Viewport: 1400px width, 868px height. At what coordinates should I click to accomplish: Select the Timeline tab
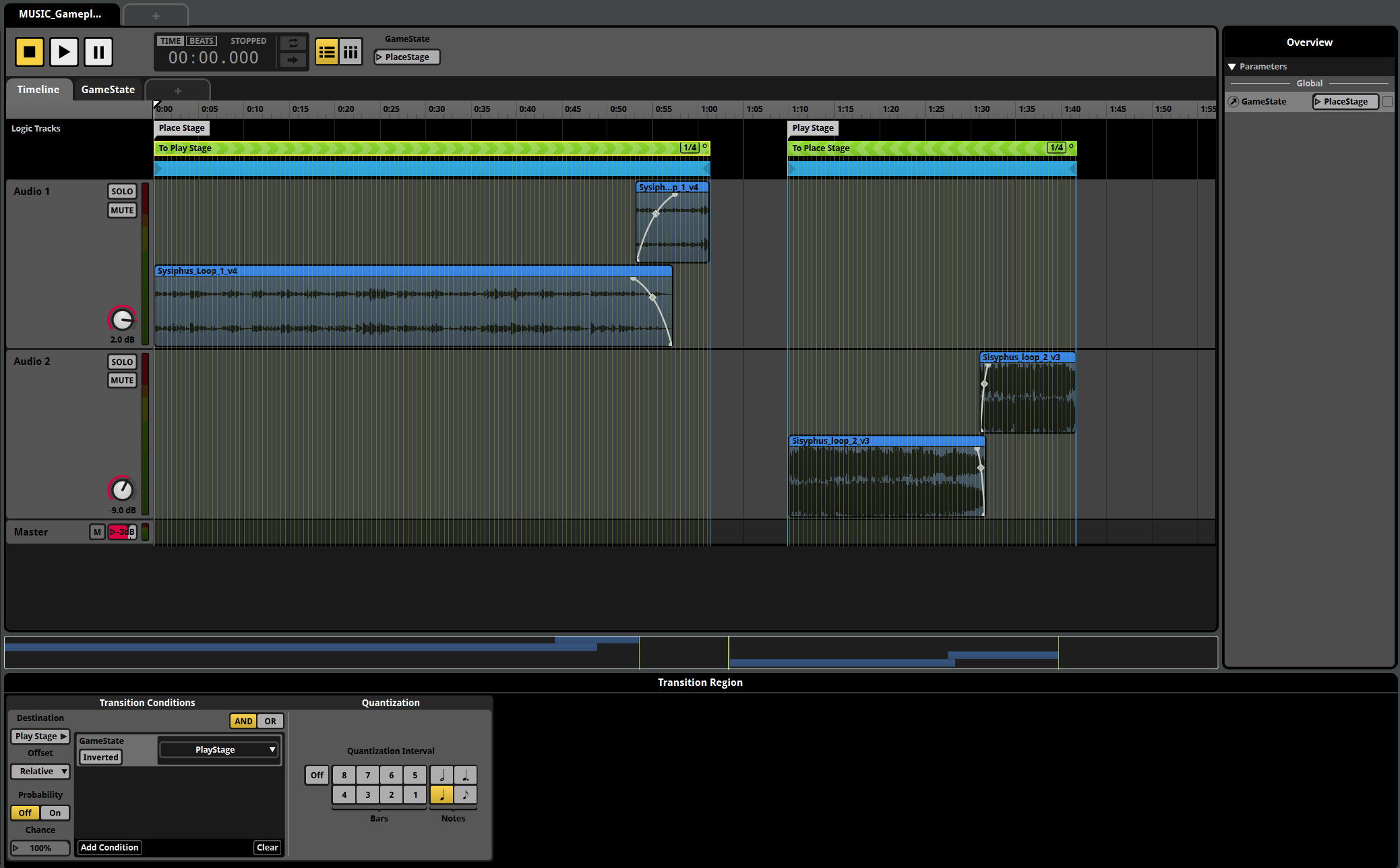pyautogui.click(x=38, y=90)
